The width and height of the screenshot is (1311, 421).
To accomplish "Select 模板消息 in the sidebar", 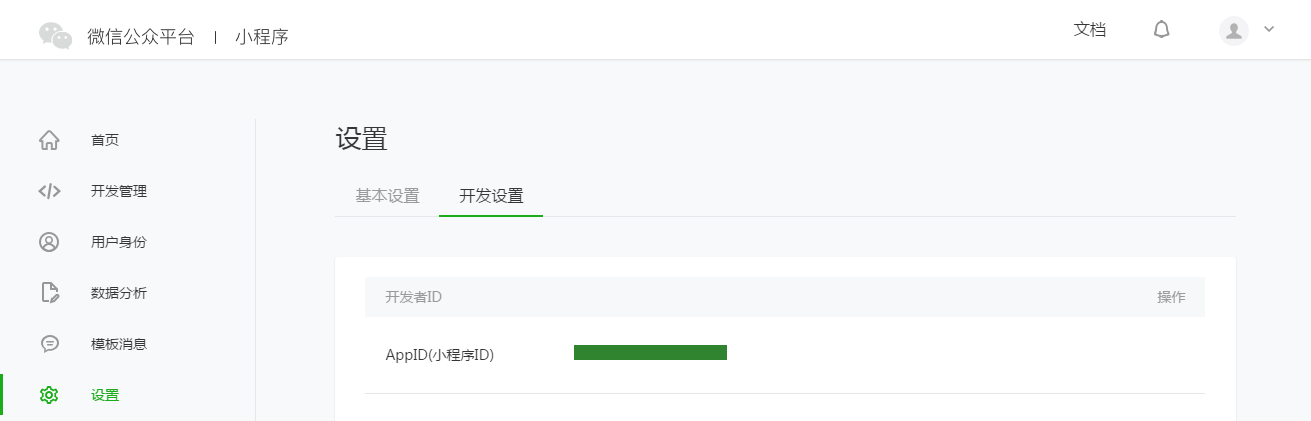I will [119, 344].
